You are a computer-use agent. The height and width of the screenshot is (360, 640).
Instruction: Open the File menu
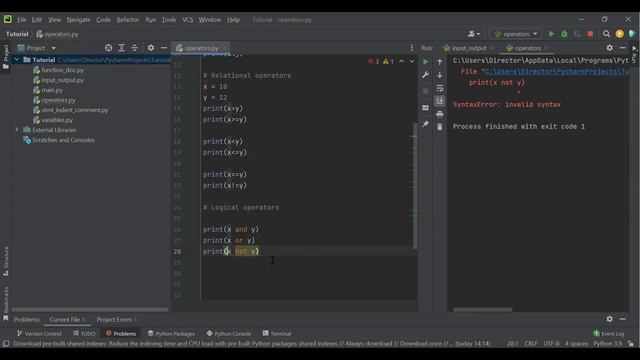(x=22, y=20)
